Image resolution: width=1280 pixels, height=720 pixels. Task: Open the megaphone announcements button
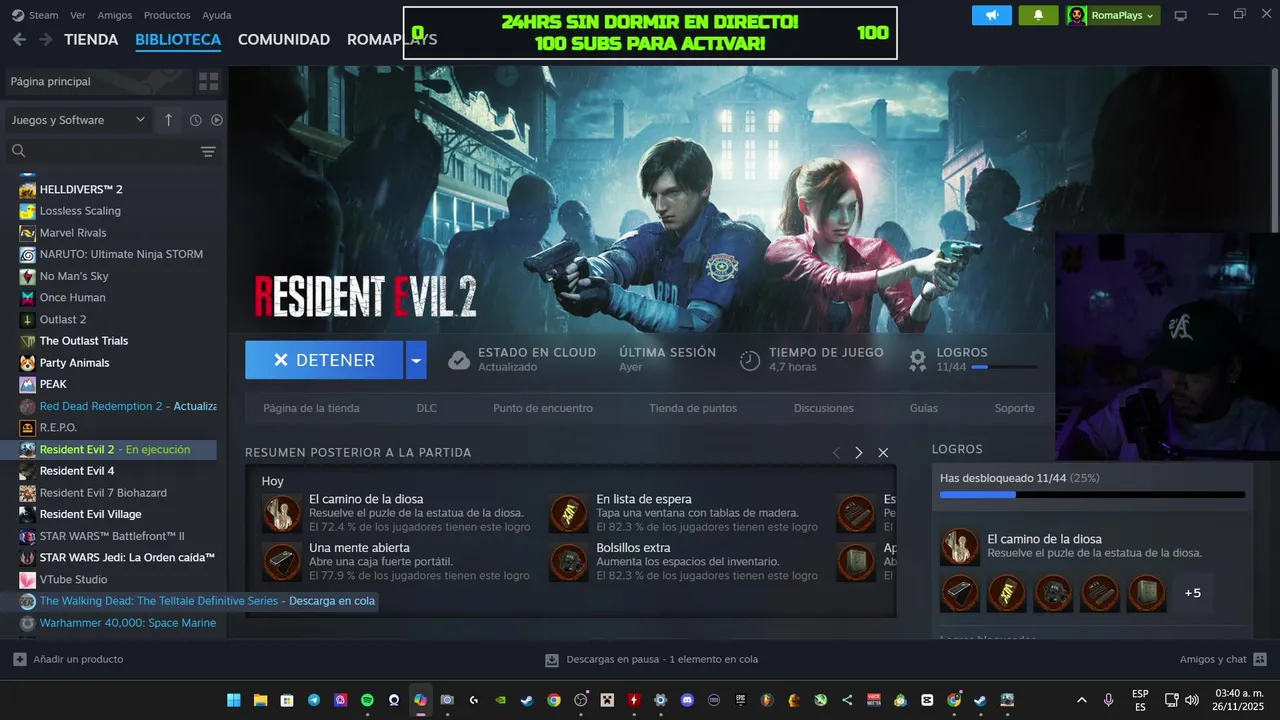[x=992, y=15]
